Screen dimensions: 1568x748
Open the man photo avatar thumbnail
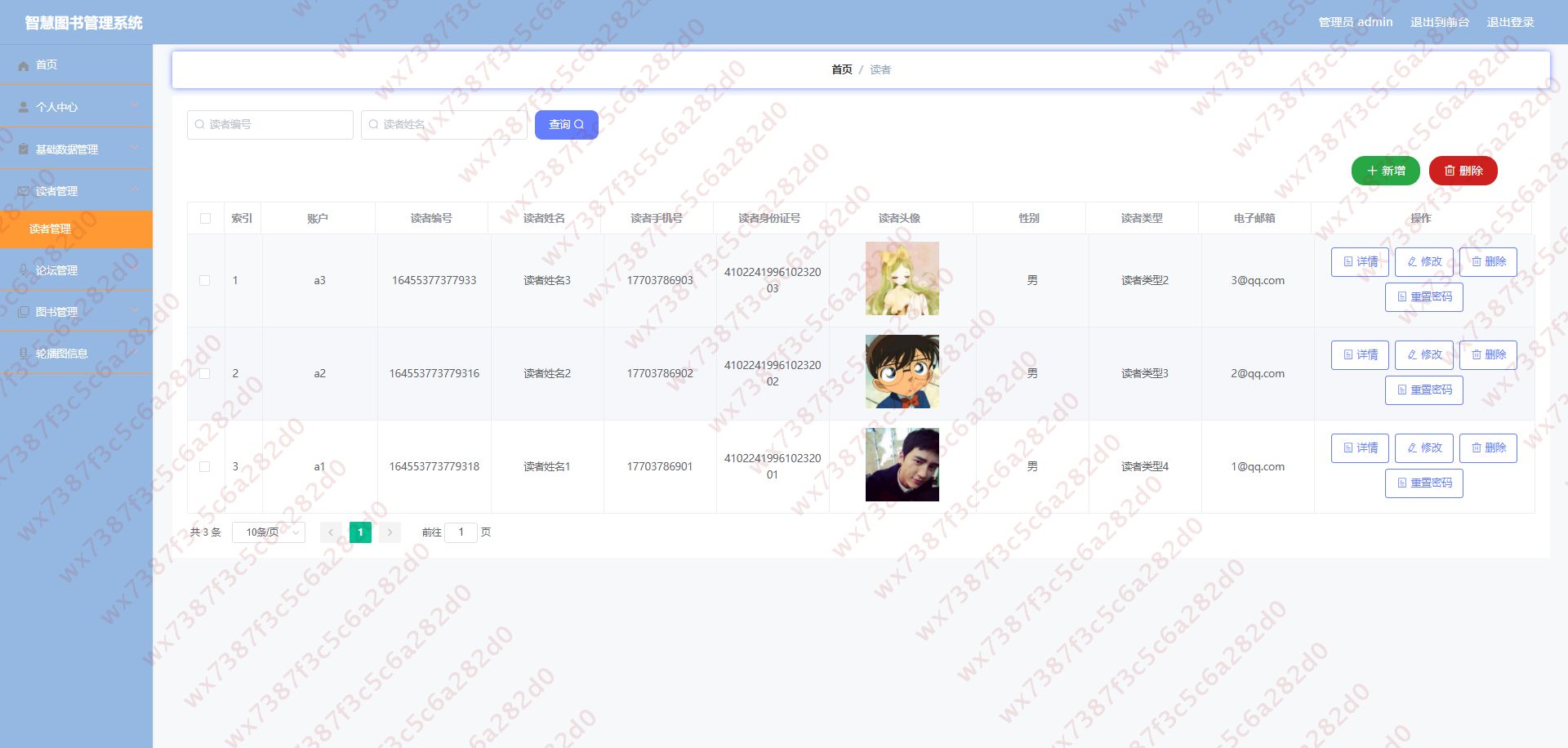tap(902, 465)
